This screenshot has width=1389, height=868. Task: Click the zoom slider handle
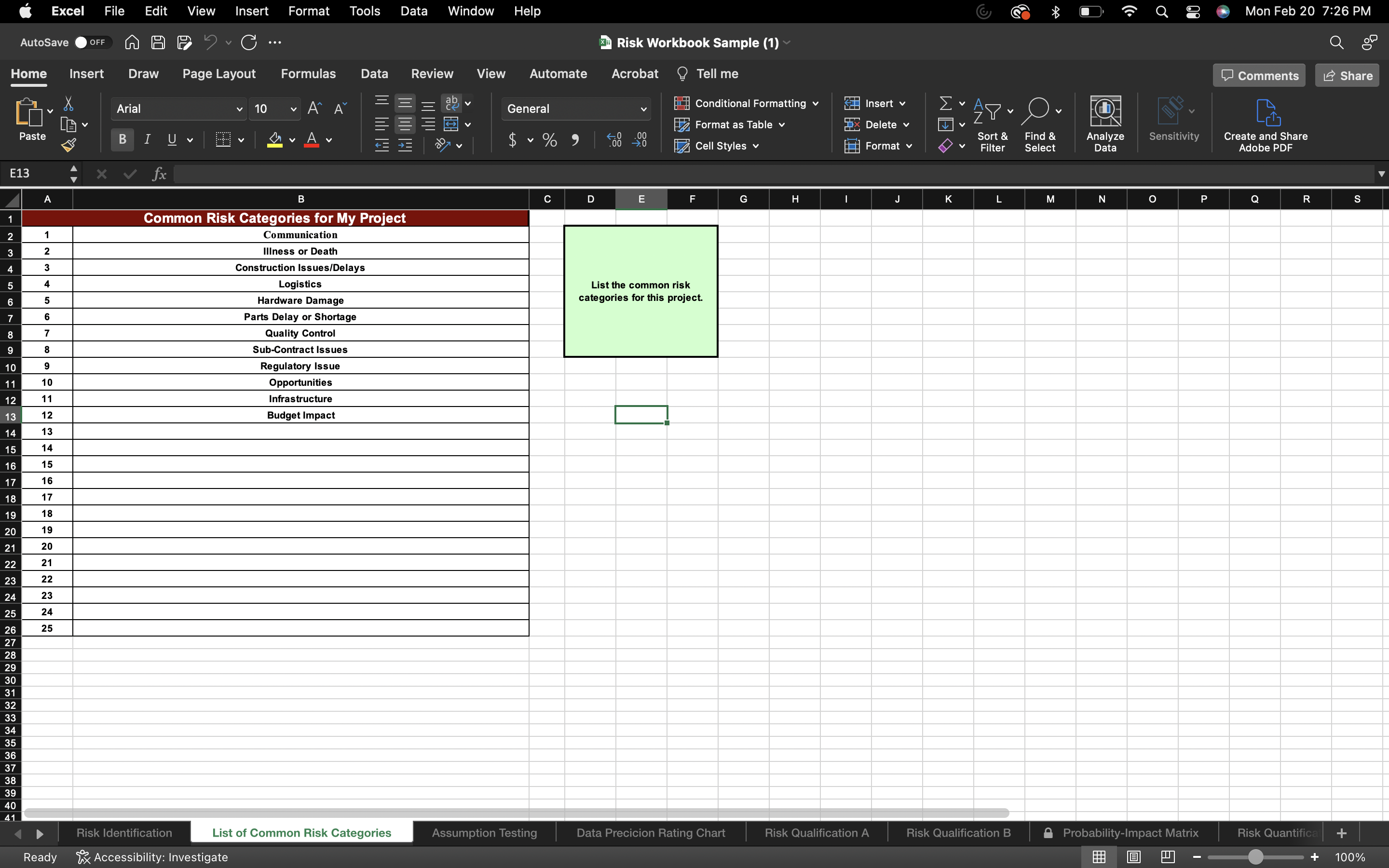tap(1255, 857)
